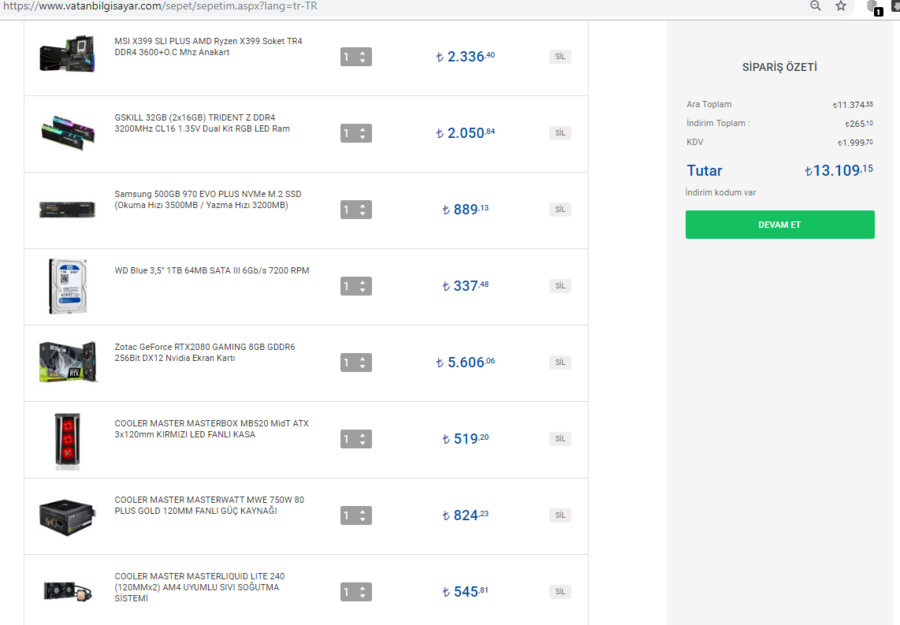Image resolution: width=900 pixels, height=625 pixels.
Task: Remove Zotac RTX2080 with SİL
Action: (x=560, y=362)
